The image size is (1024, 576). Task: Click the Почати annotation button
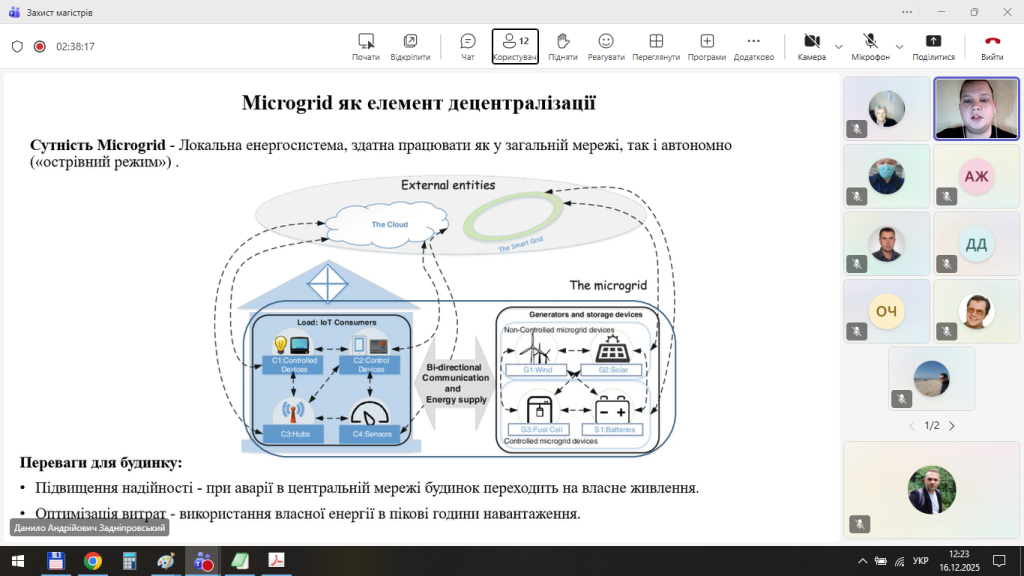pyautogui.click(x=366, y=46)
